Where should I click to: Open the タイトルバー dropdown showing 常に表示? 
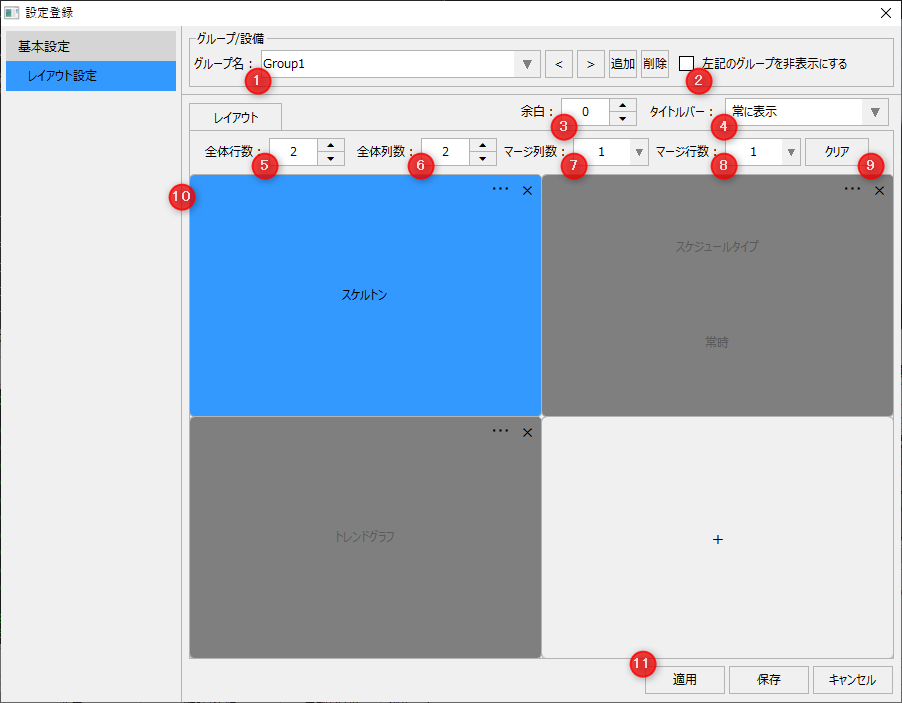pos(878,112)
